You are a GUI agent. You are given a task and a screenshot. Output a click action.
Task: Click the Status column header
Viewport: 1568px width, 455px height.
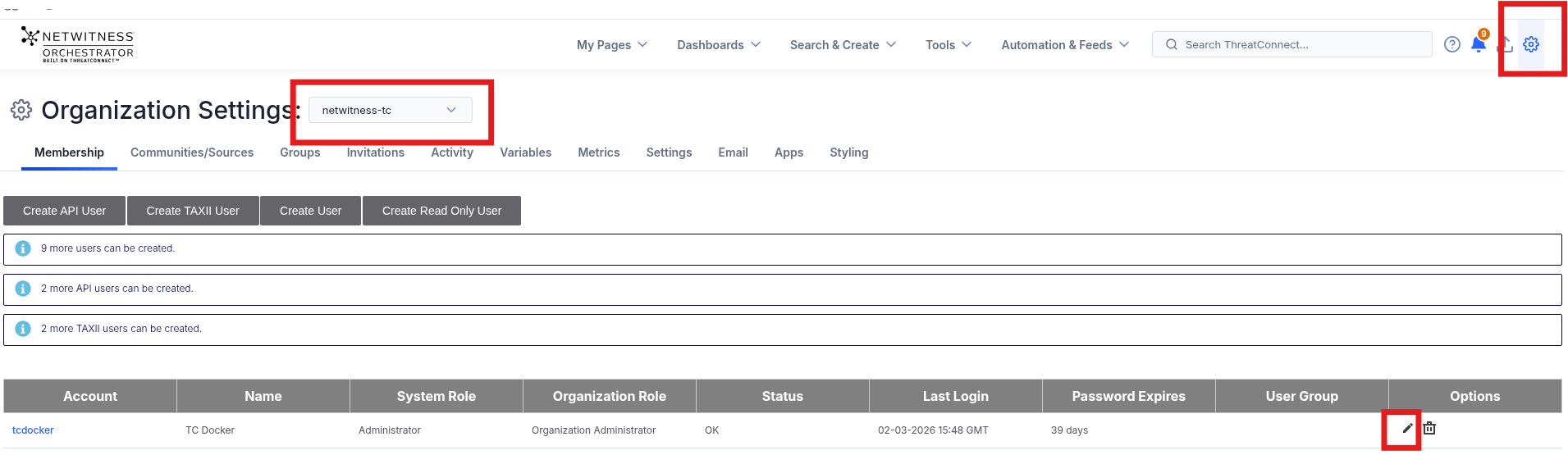pos(783,396)
